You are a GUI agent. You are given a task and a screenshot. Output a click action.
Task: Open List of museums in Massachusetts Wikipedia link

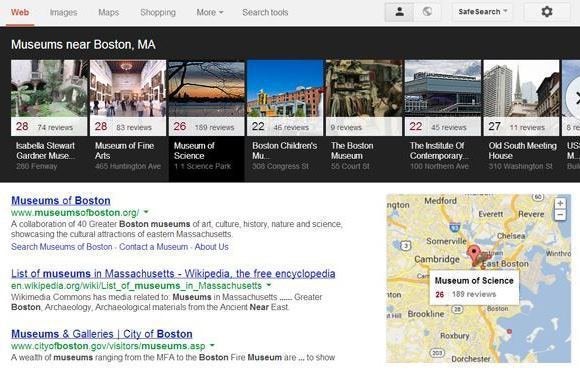(173, 273)
